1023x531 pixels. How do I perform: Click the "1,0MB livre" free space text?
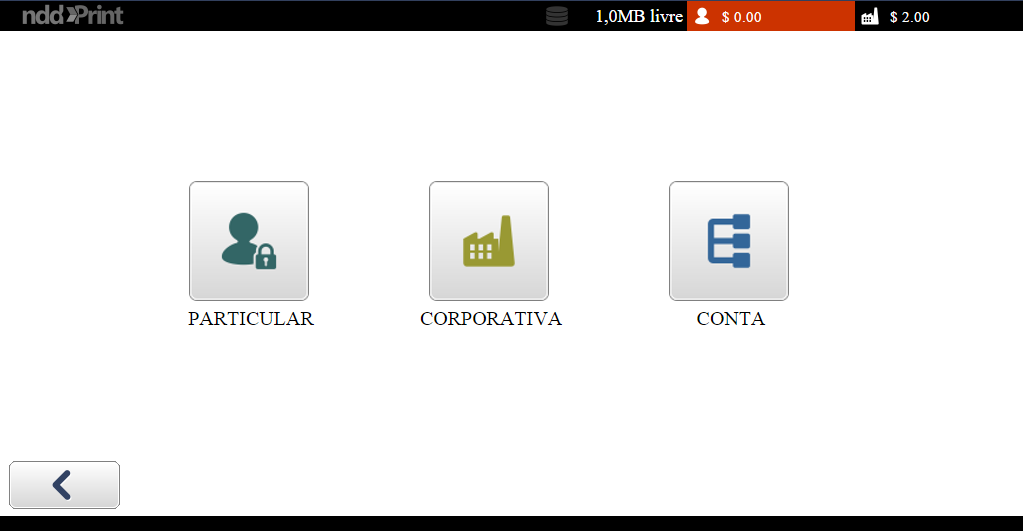(638, 16)
